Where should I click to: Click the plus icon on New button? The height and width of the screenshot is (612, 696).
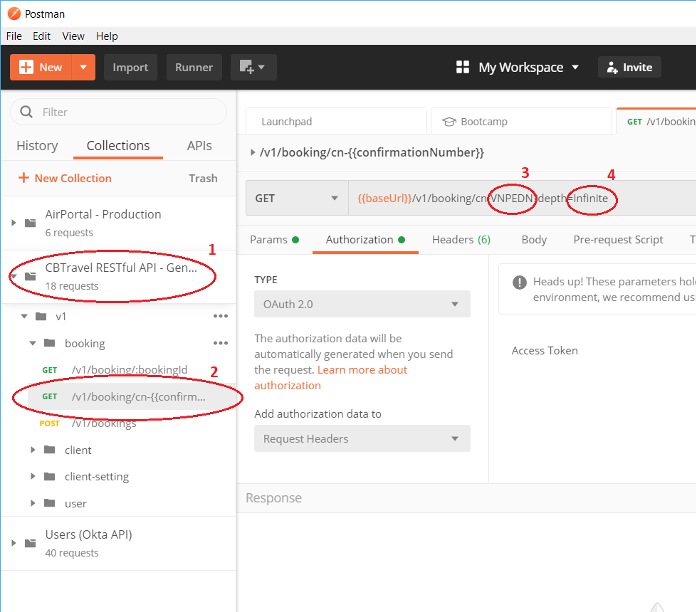coord(26,67)
